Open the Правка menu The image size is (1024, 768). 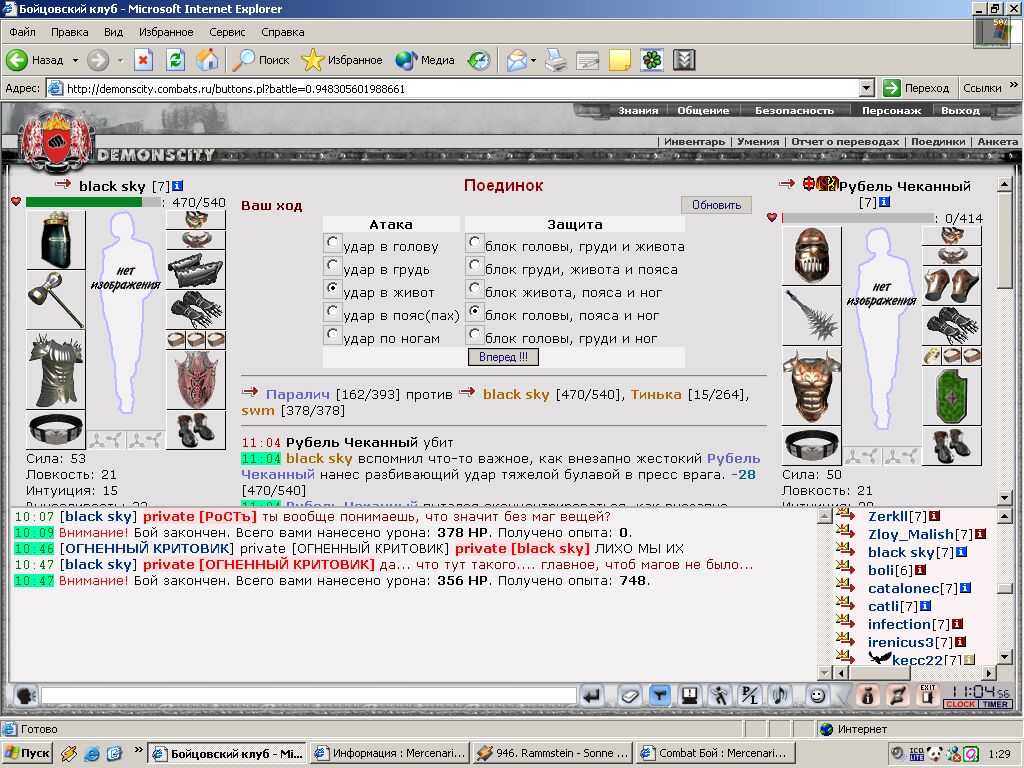[69, 32]
